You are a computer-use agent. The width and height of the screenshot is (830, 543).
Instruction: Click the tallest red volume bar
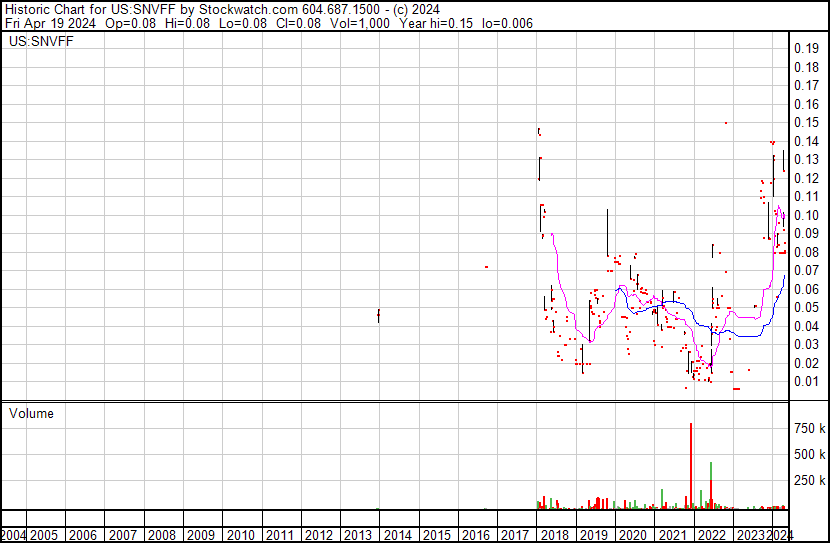point(690,466)
